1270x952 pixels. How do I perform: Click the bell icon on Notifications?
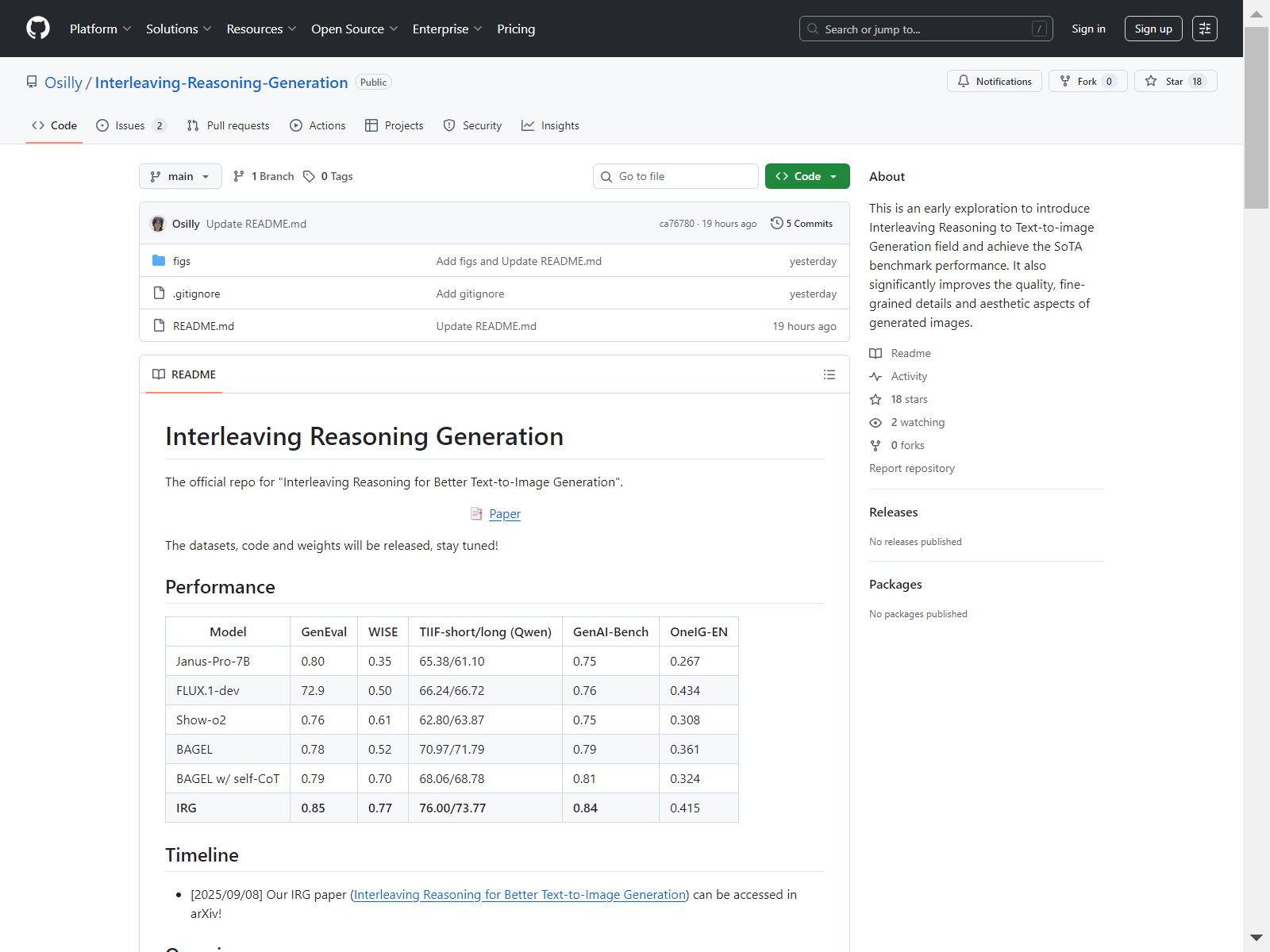click(x=964, y=81)
